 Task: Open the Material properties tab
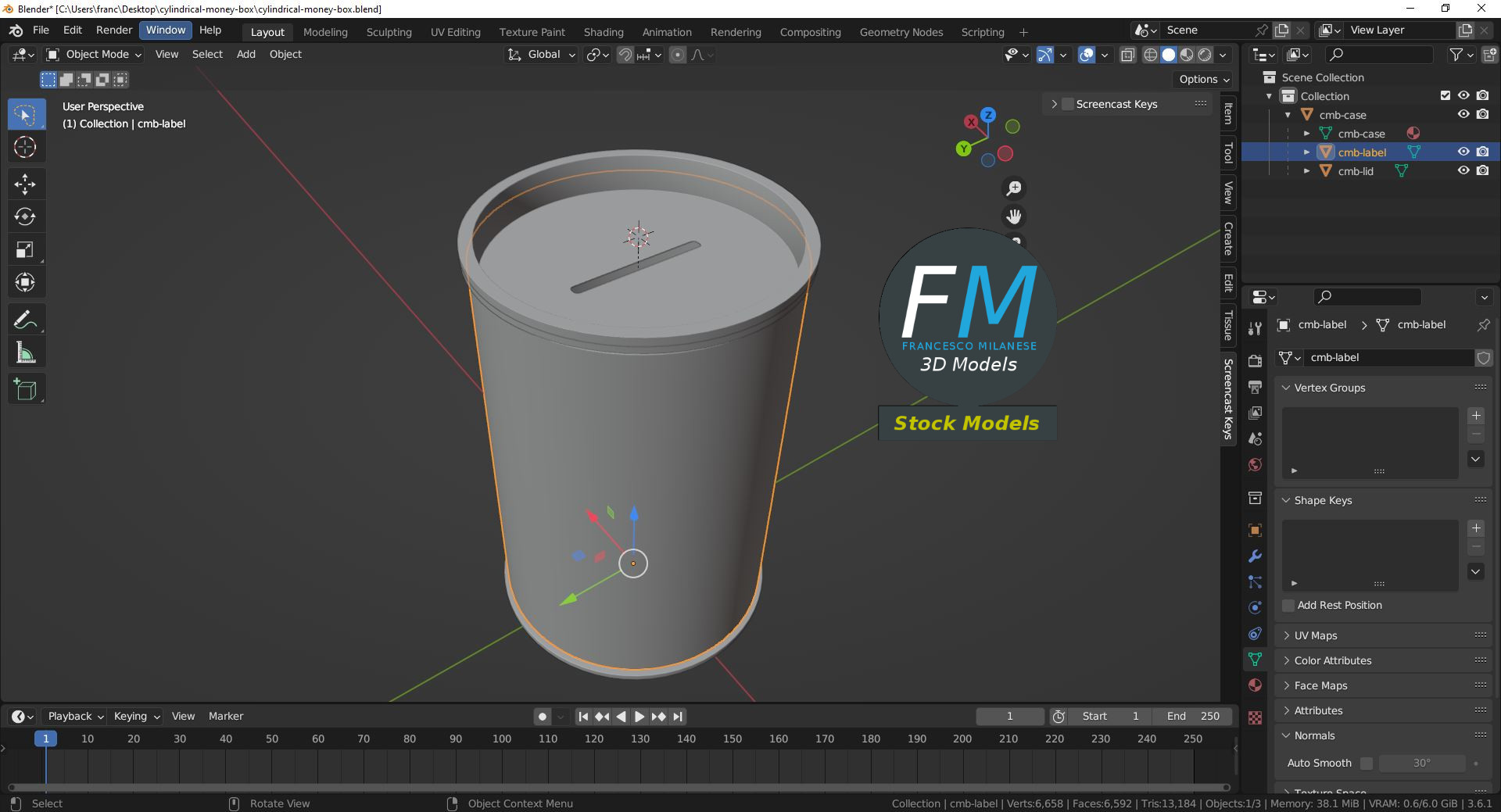coord(1255,685)
